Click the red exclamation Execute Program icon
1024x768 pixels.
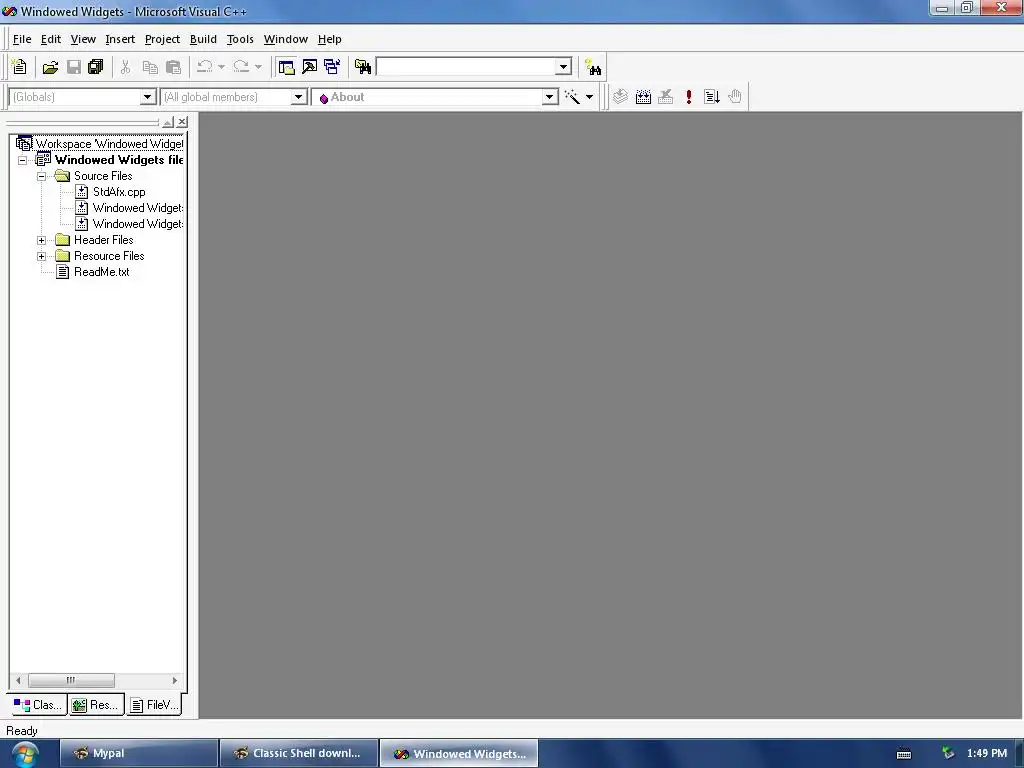click(688, 97)
